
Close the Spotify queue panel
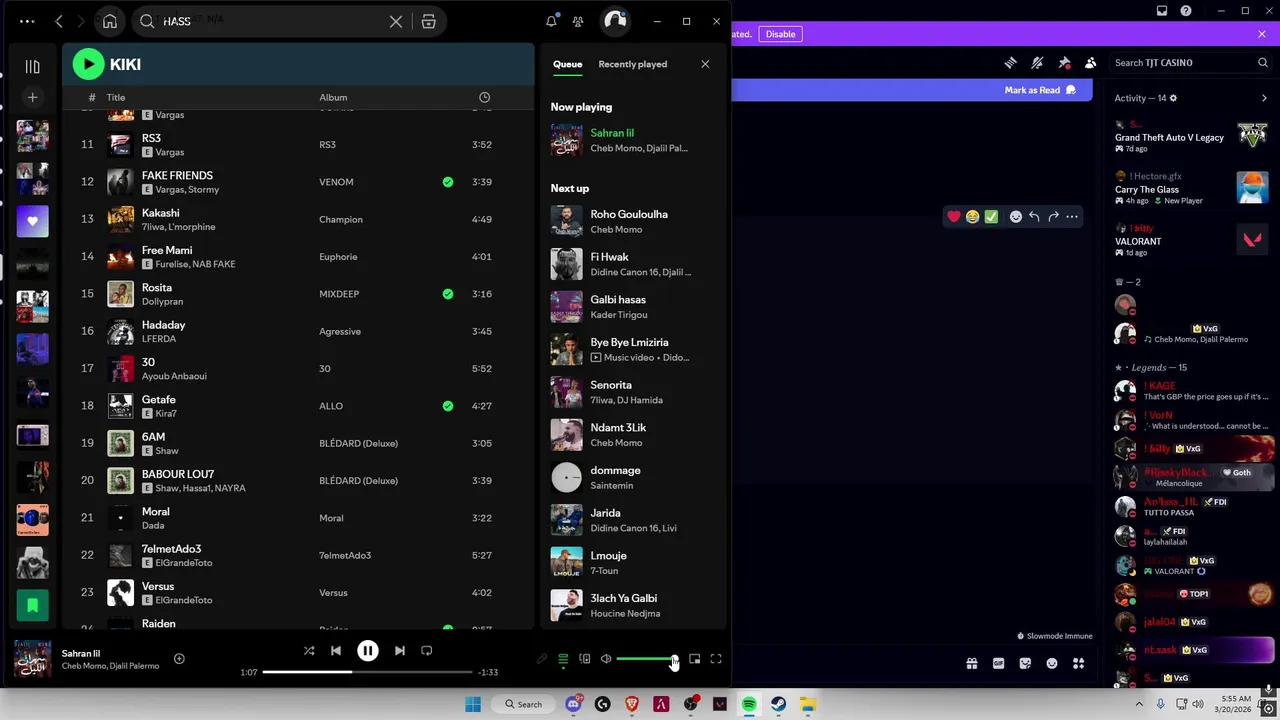click(x=705, y=64)
